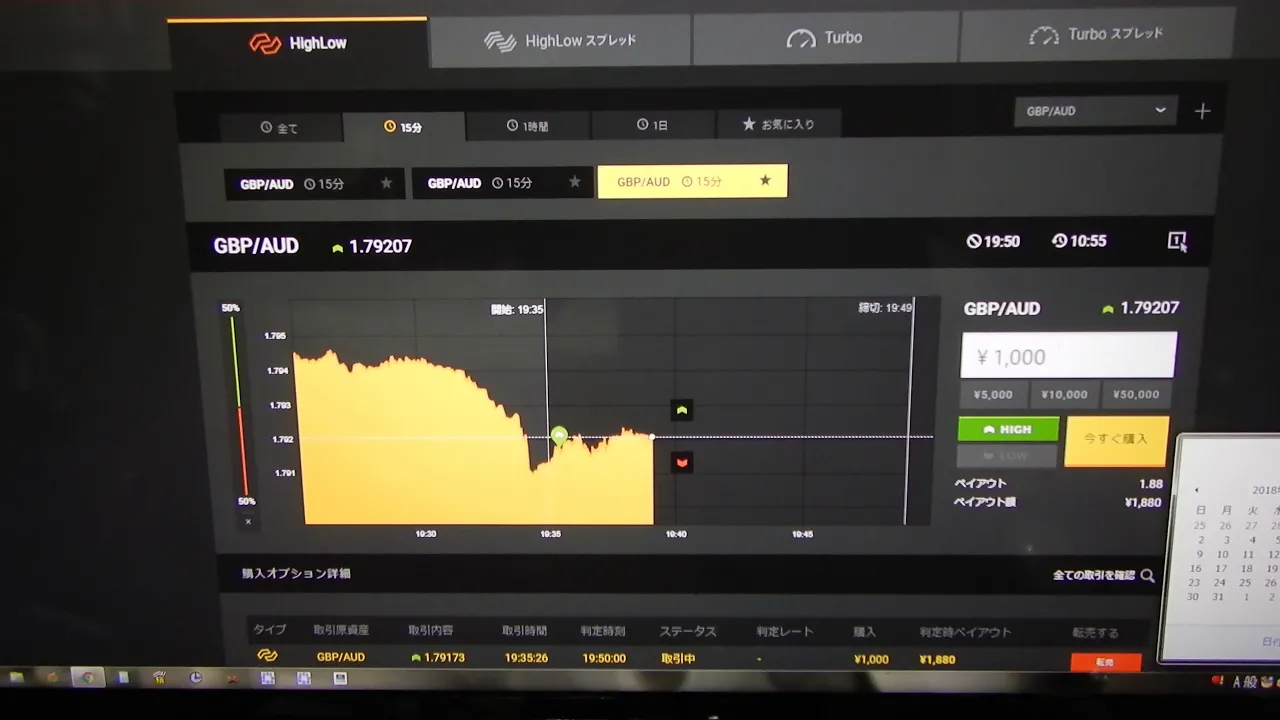Image resolution: width=1280 pixels, height=720 pixels.
Task: Click the orange 転売 sell button
Action: [x=1105, y=662]
